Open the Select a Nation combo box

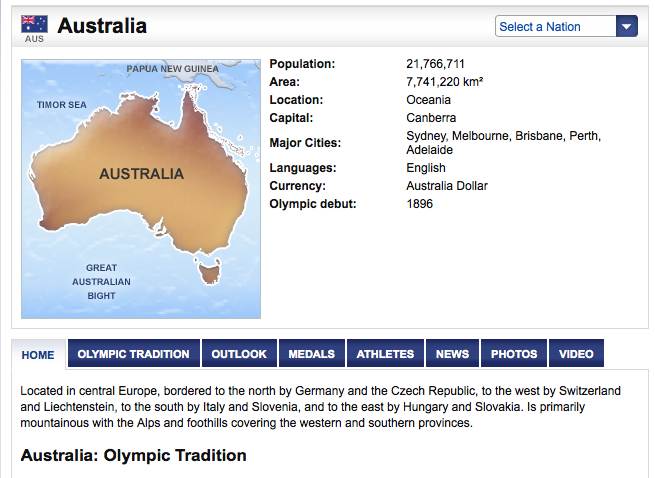(x=555, y=27)
